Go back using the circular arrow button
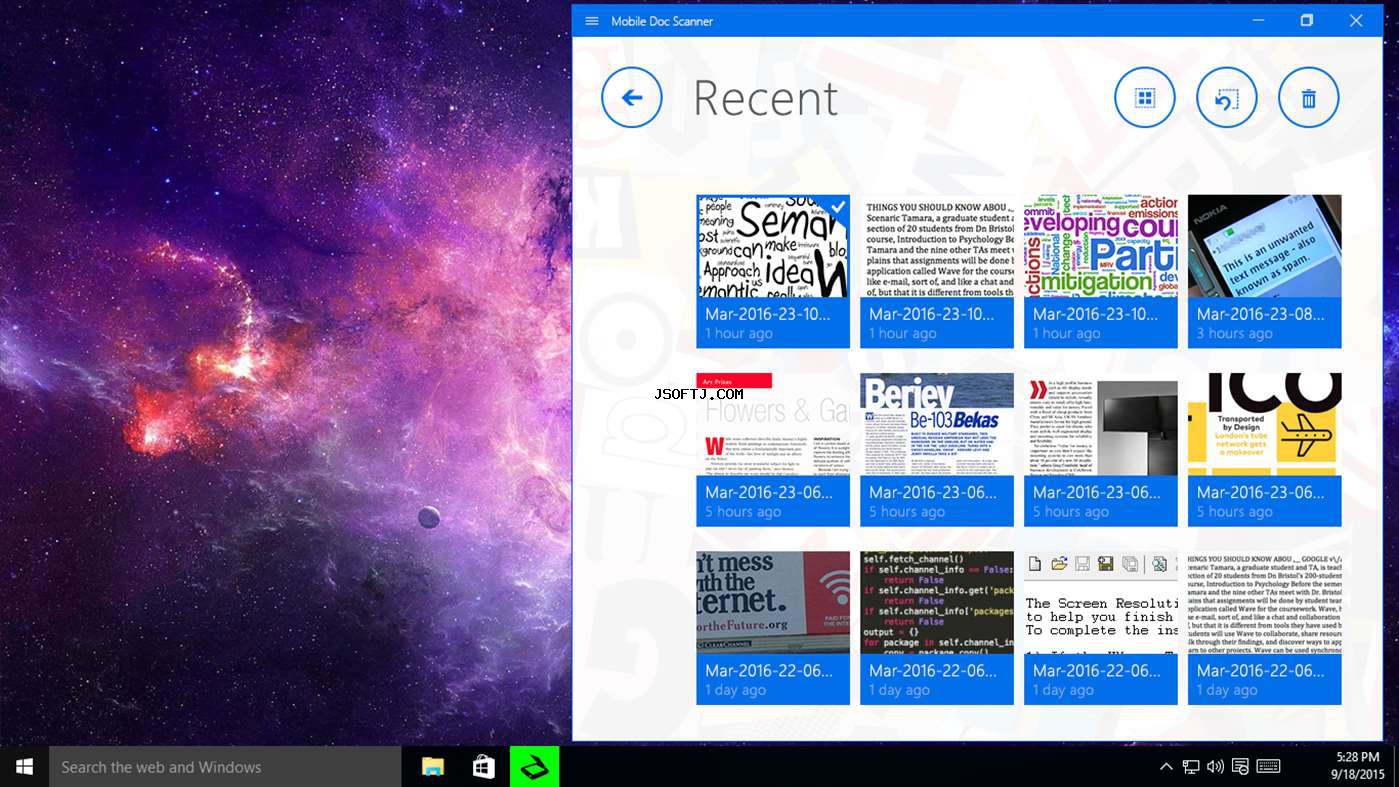 (632, 97)
